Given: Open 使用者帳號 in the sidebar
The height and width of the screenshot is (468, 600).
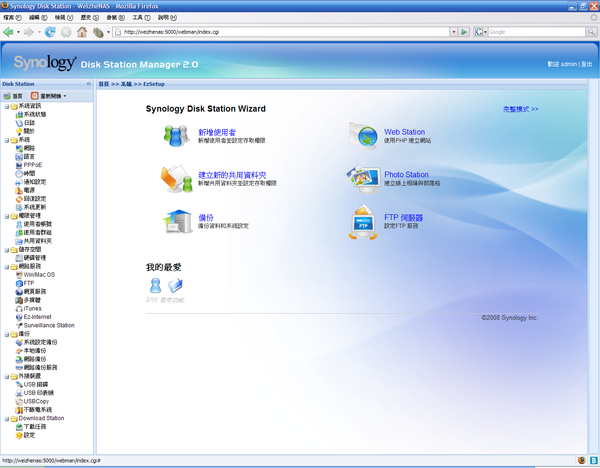Looking at the screenshot, I should pos(34,224).
